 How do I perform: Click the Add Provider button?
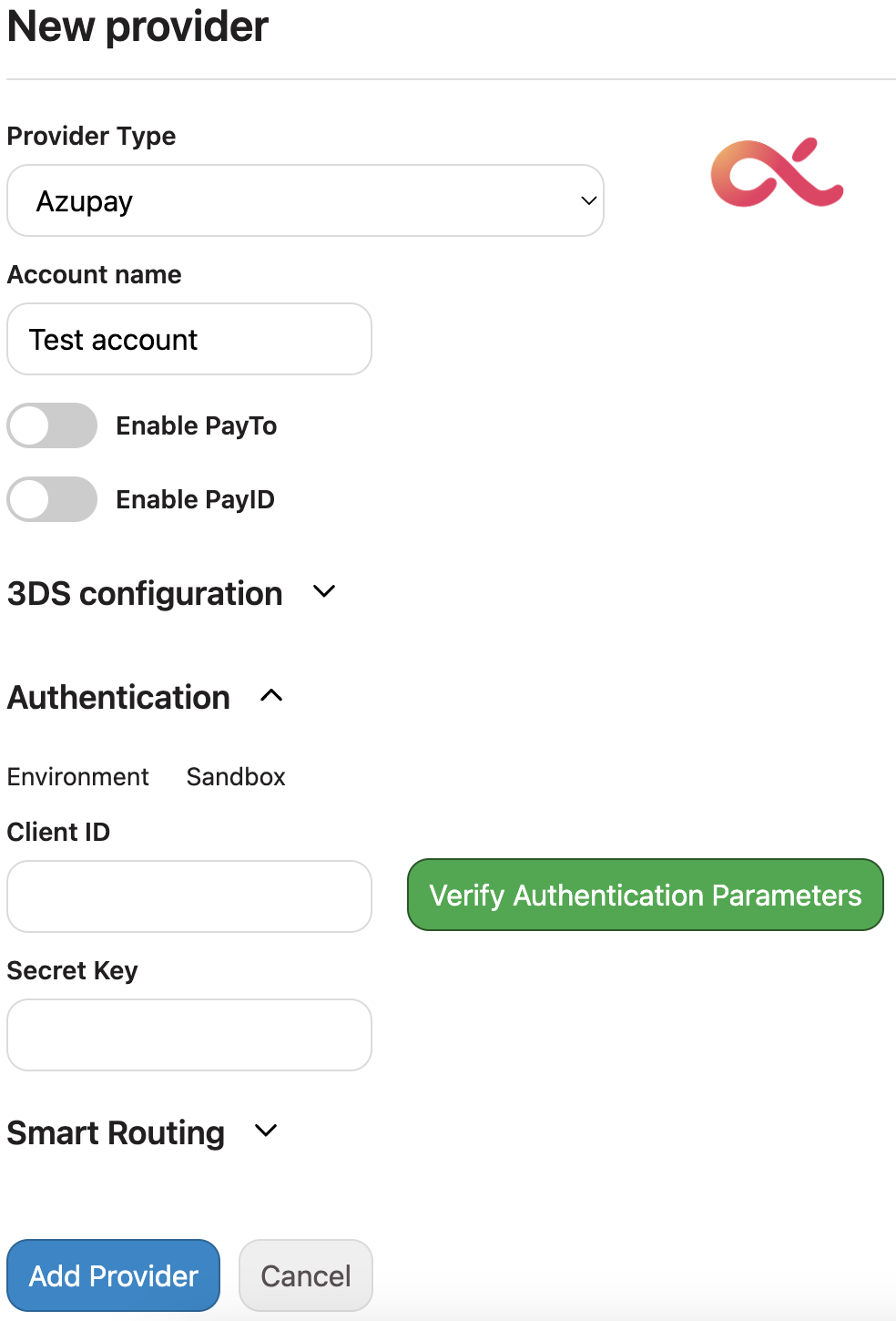[114, 1275]
